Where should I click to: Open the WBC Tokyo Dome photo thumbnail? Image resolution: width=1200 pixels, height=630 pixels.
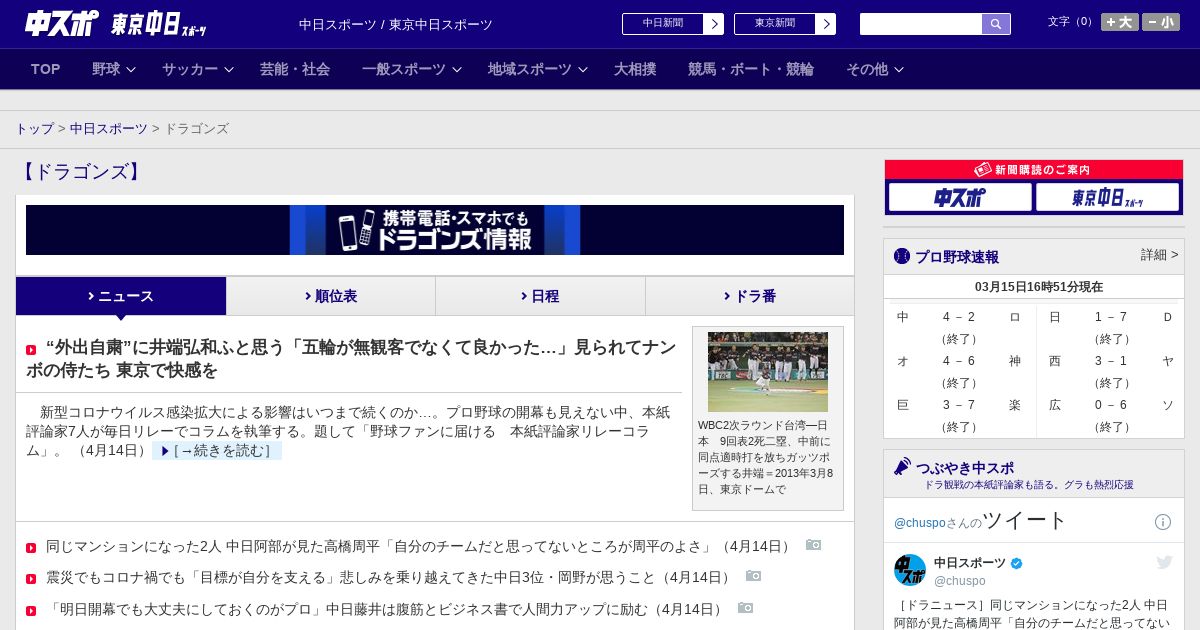click(x=768, y=372)
